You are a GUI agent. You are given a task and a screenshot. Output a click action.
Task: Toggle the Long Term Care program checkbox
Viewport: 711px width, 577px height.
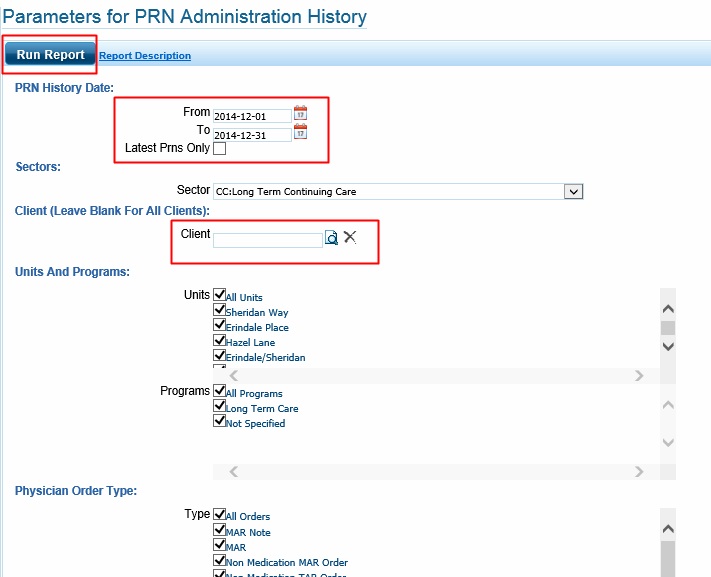click(220, 406)
